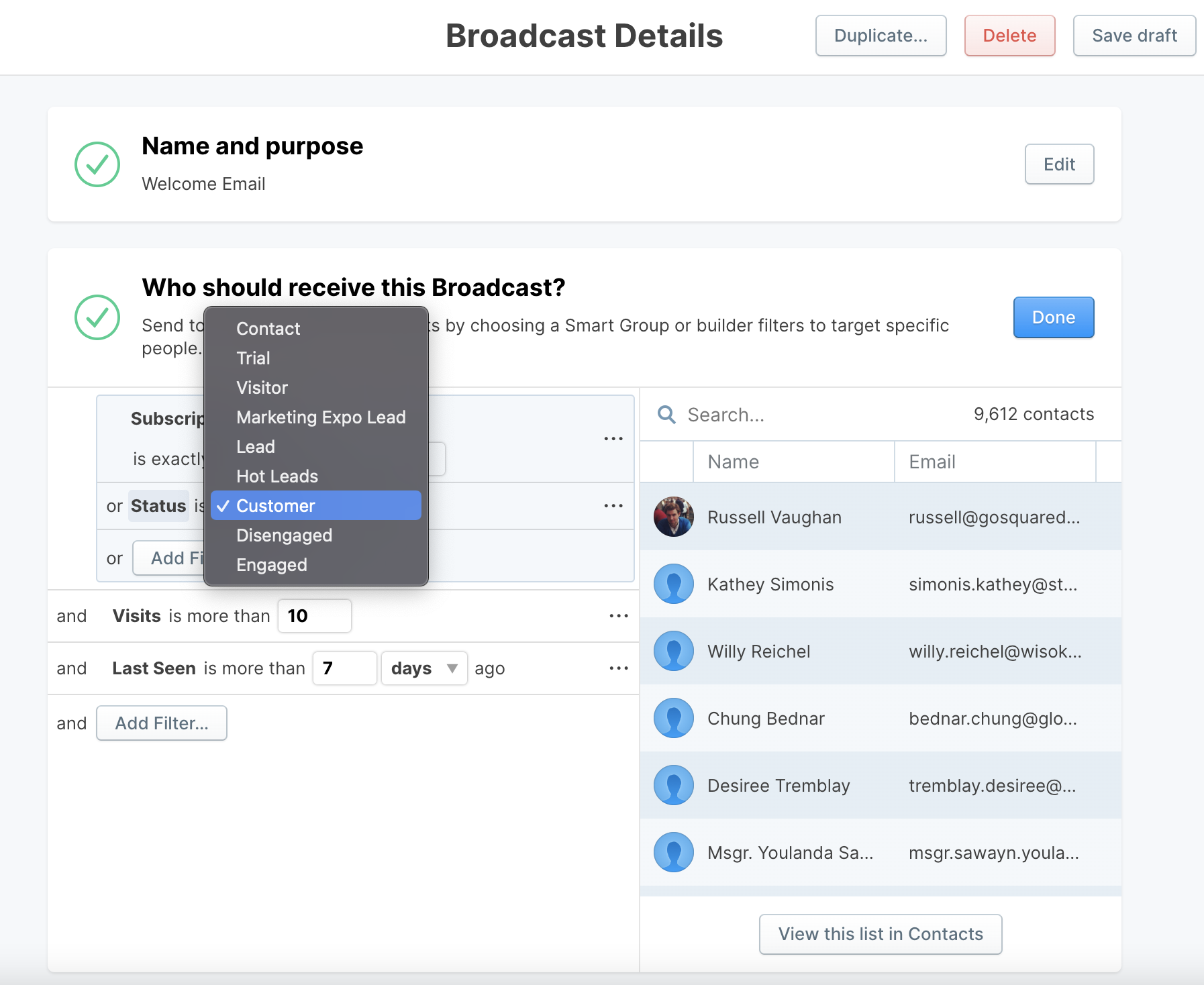
Task: Open options for Status filter row
Action: (613, 506)
